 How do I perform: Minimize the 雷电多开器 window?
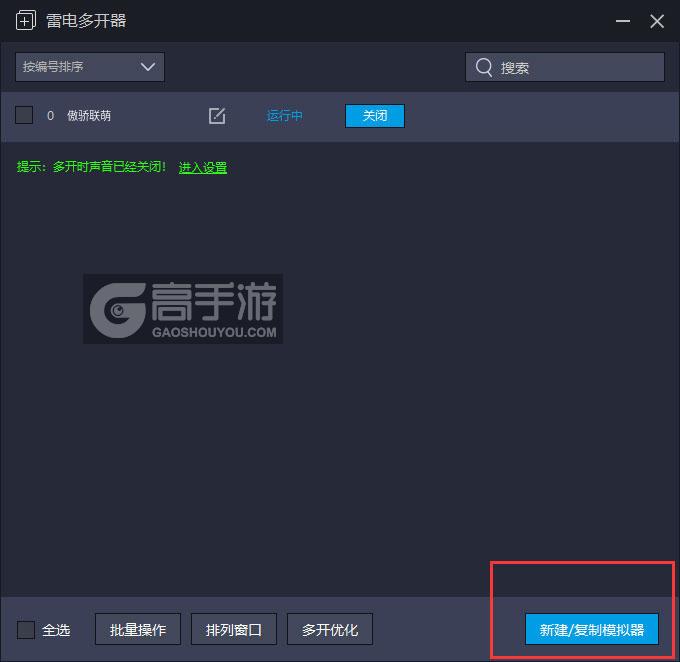click(x=623, y=21)
